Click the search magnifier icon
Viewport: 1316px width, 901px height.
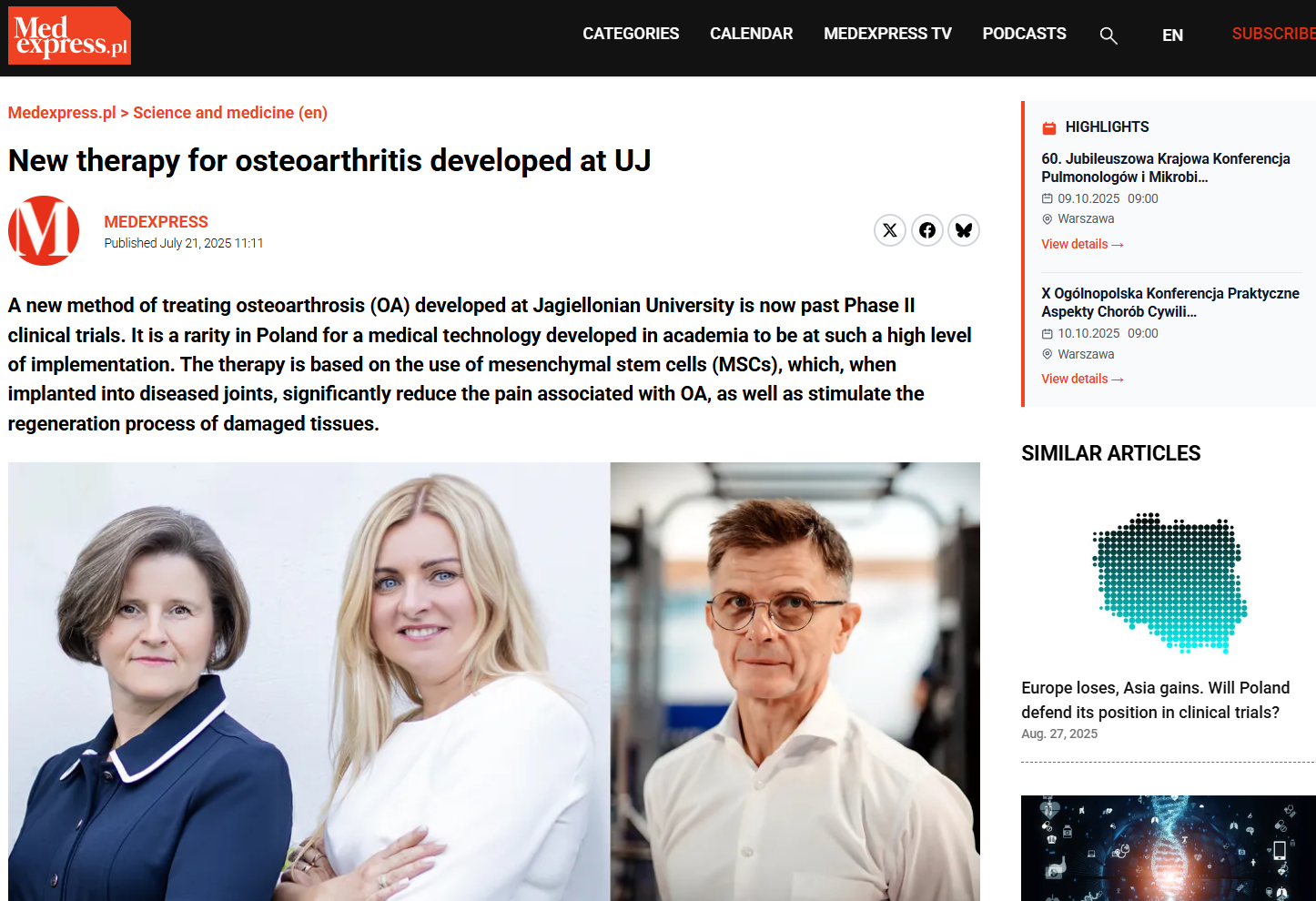(1108, 35)
